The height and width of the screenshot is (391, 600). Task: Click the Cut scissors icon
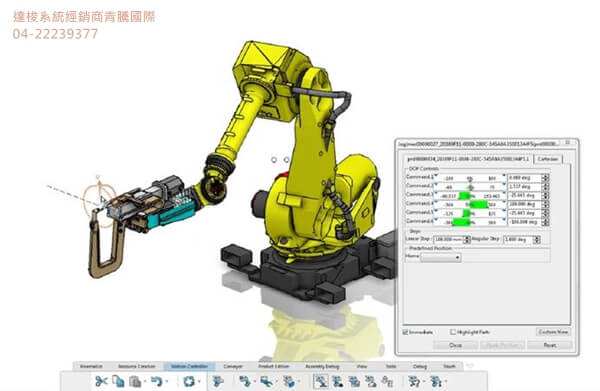(x=101, y=381)
